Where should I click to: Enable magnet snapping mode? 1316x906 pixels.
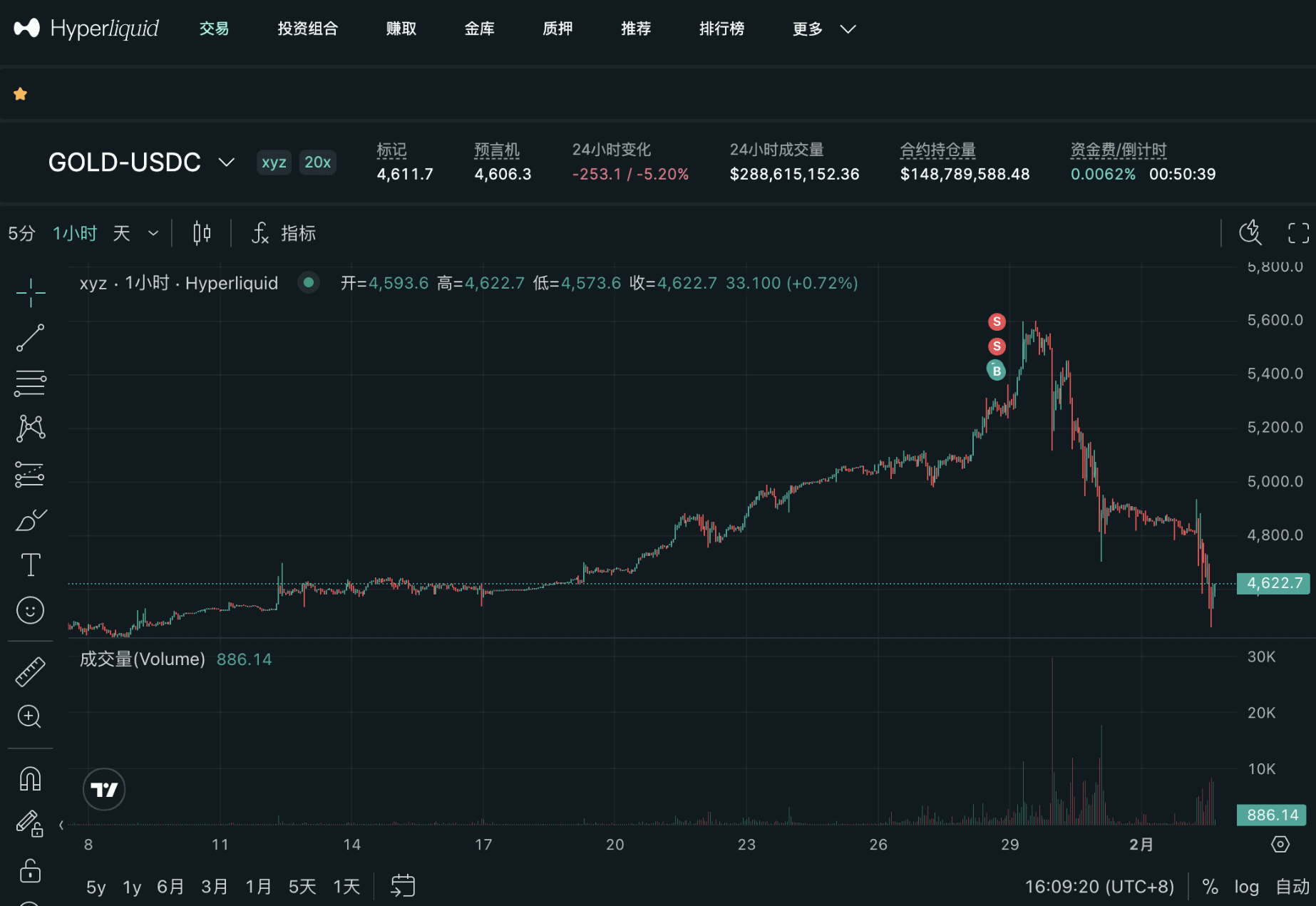30,778
